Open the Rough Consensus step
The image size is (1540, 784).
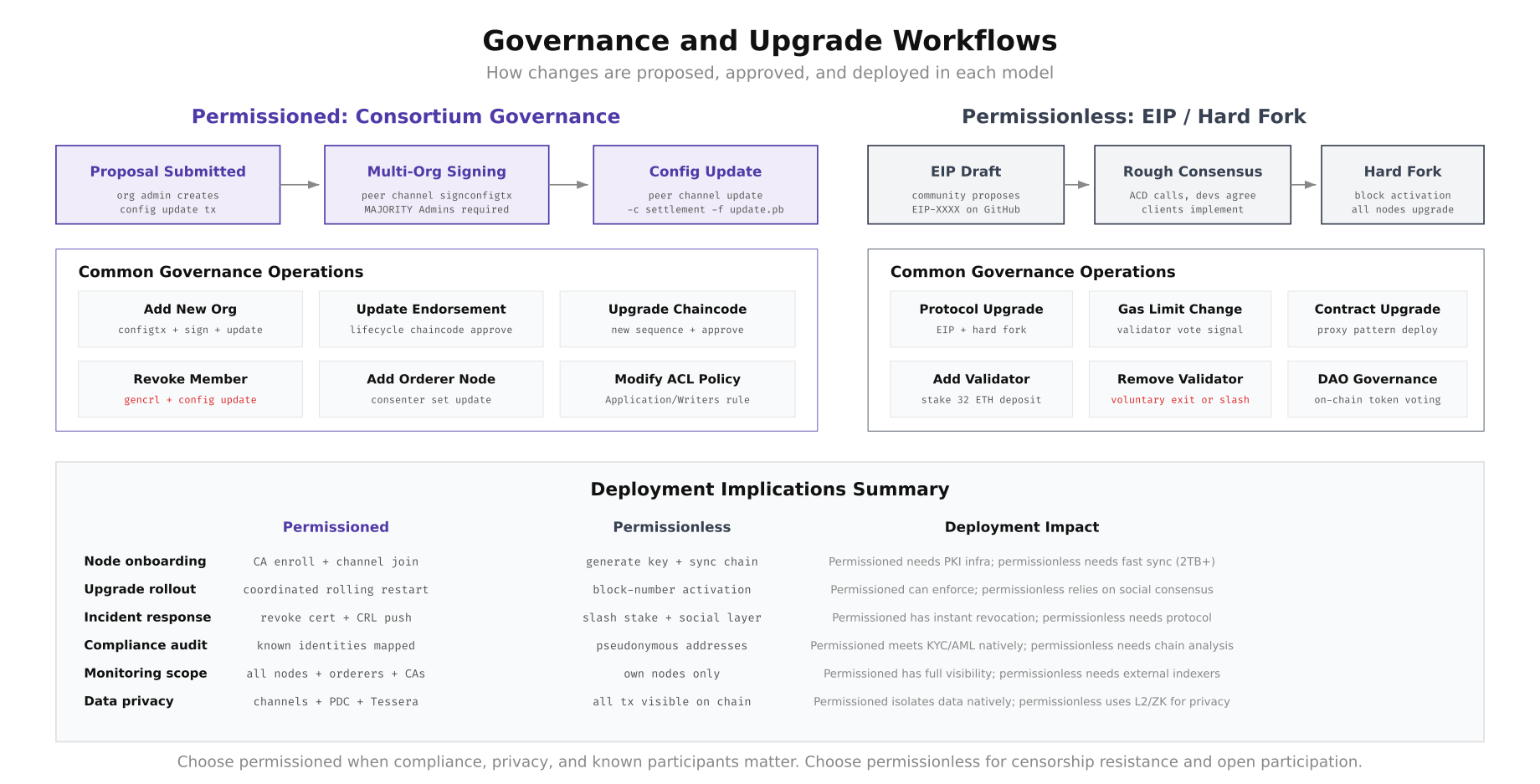pyautogui.click(x=1192, y=184)
